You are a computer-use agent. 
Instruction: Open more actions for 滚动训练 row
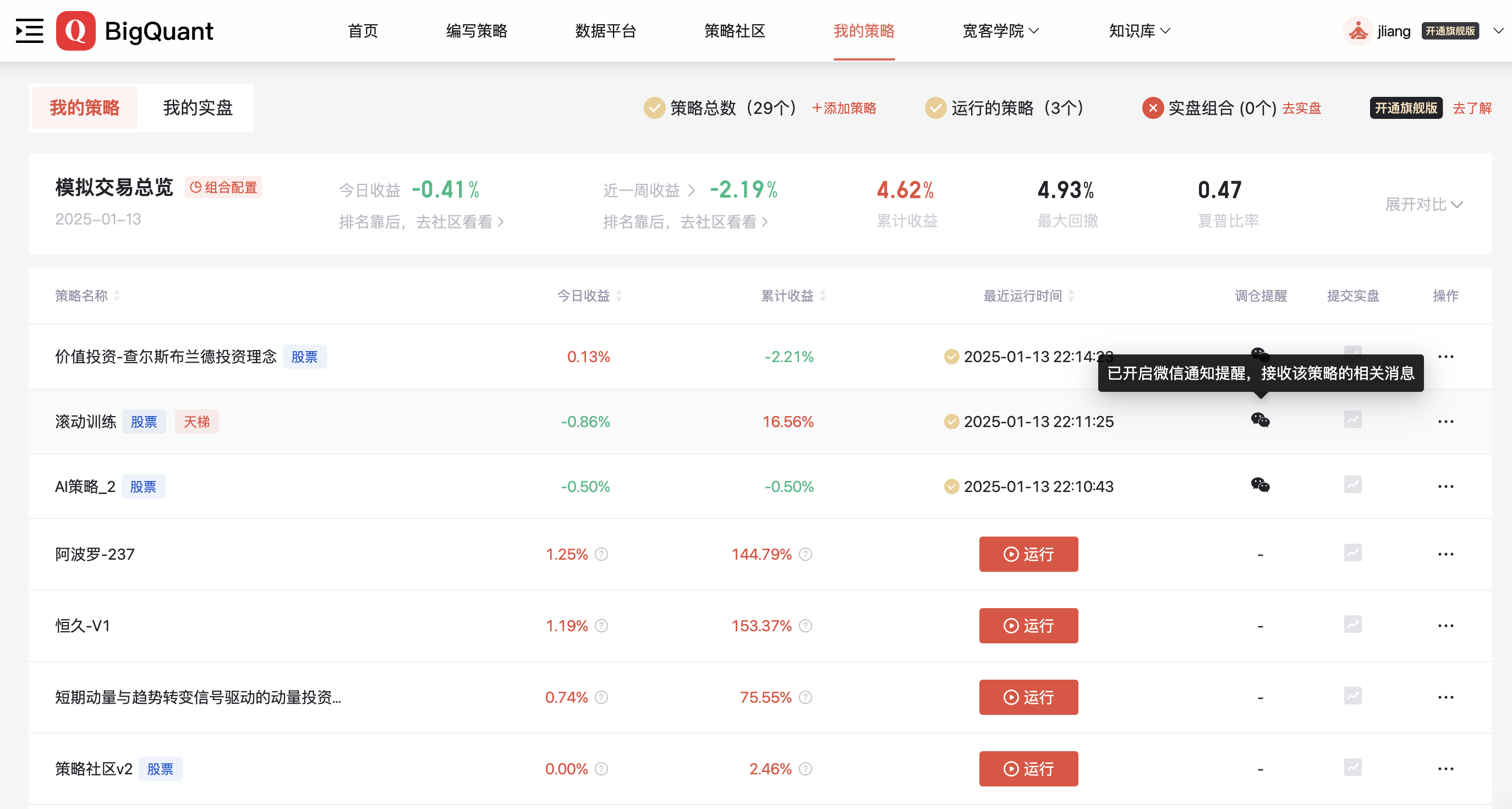click(x=1445, y=422)
